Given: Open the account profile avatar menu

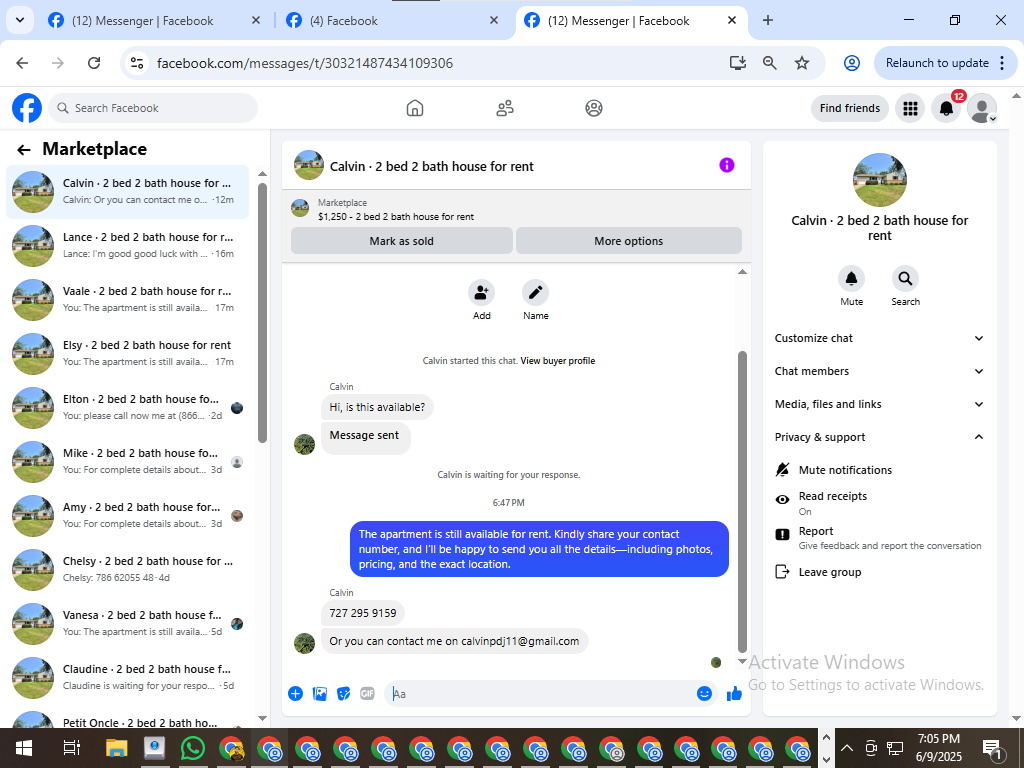Looking at the screenshot, I should (982, 108).
